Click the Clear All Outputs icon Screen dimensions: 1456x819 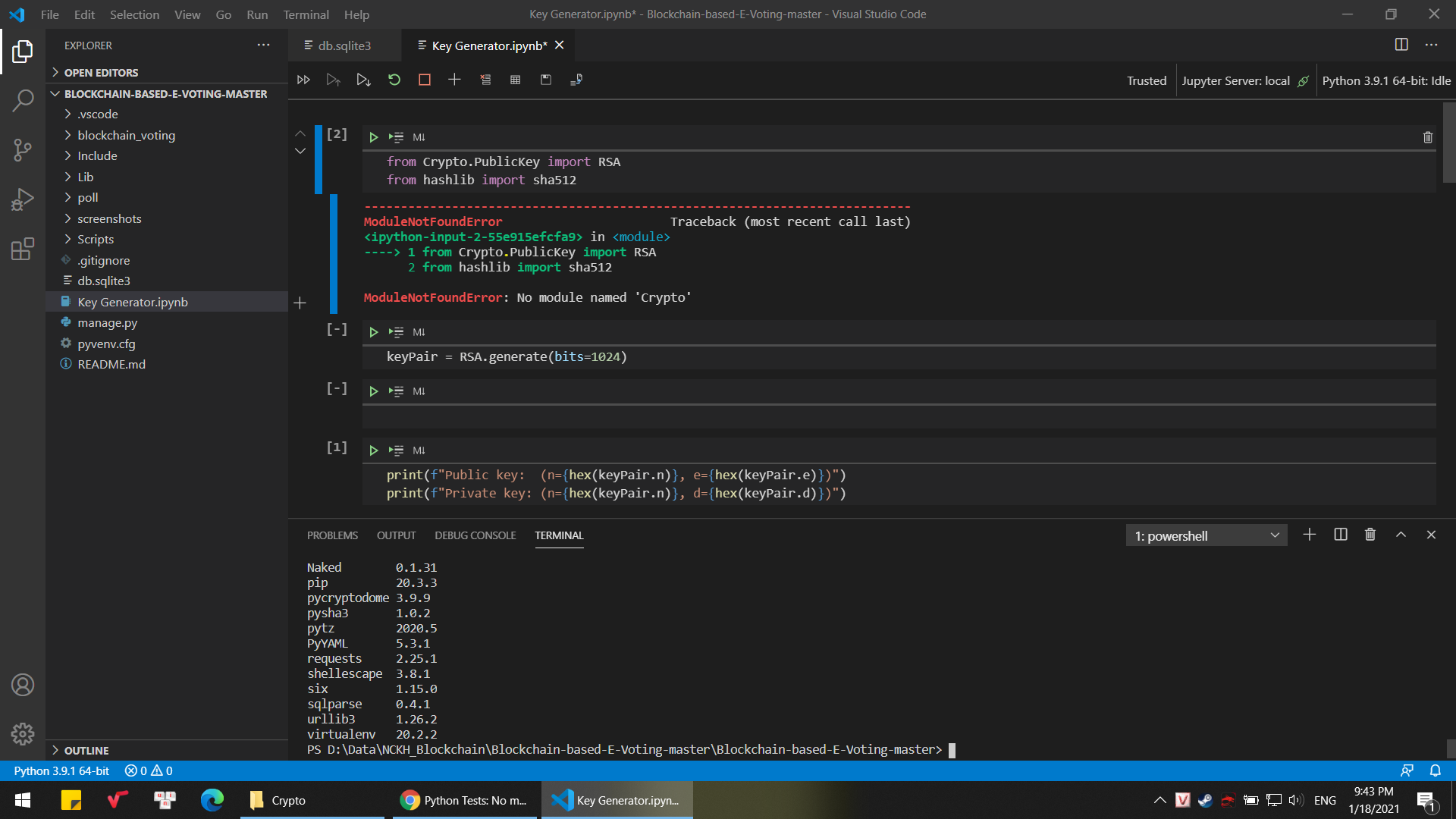[x=485, y=80]
